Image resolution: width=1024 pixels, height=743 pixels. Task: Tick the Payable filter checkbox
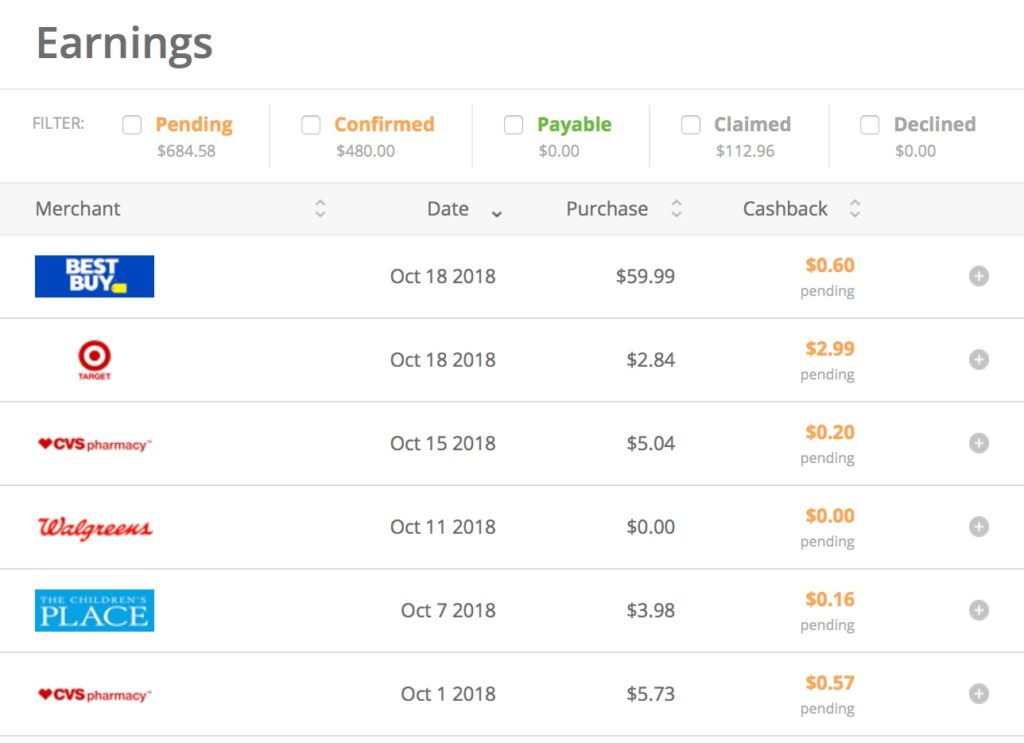click(513, 125)
